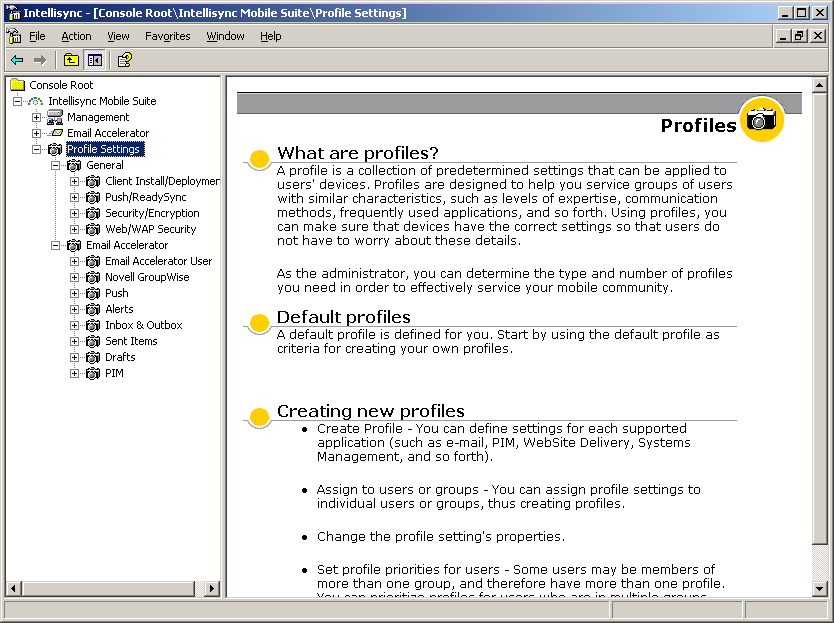Click the Drafts camera icon
Screen dimensions: 834x623
[93, 357]
